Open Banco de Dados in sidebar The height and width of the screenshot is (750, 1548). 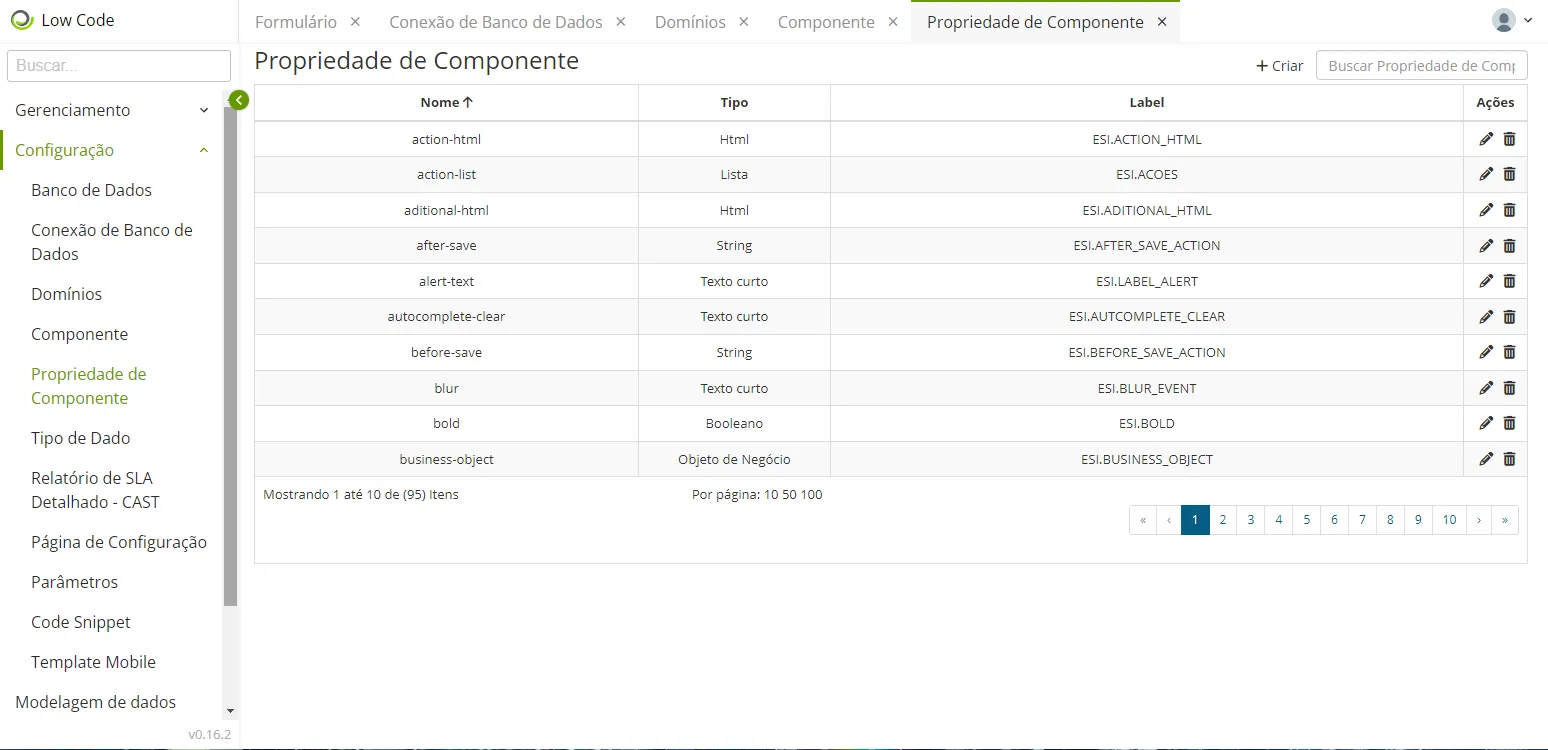(x=91, y=190)
